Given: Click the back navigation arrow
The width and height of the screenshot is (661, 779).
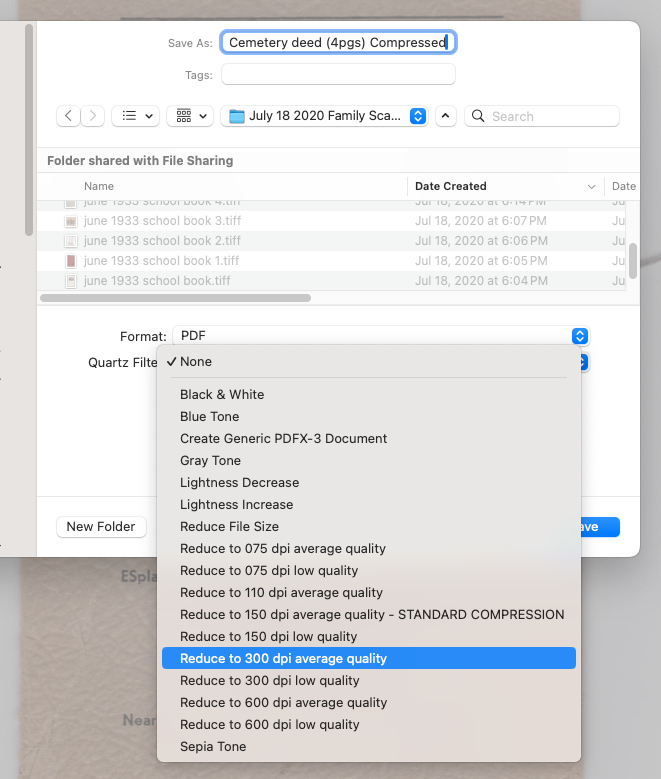Looking at the screenshot, I should coord(69,116).
